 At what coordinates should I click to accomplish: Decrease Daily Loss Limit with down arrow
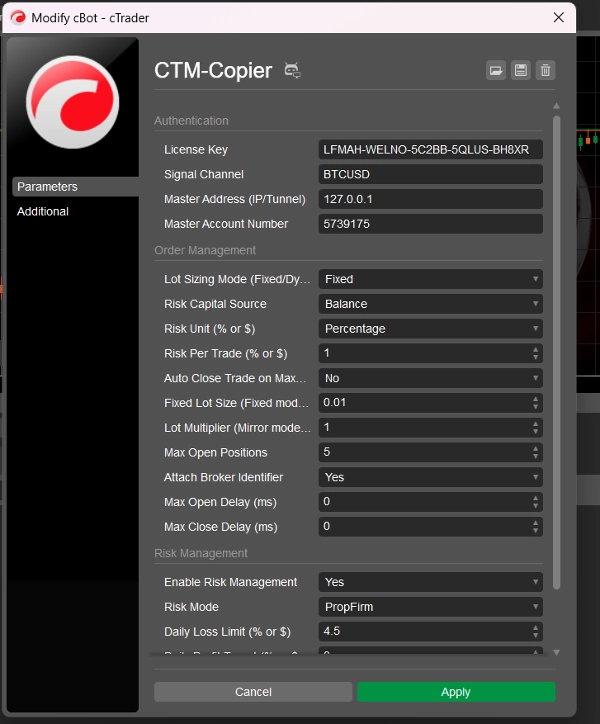535,635
